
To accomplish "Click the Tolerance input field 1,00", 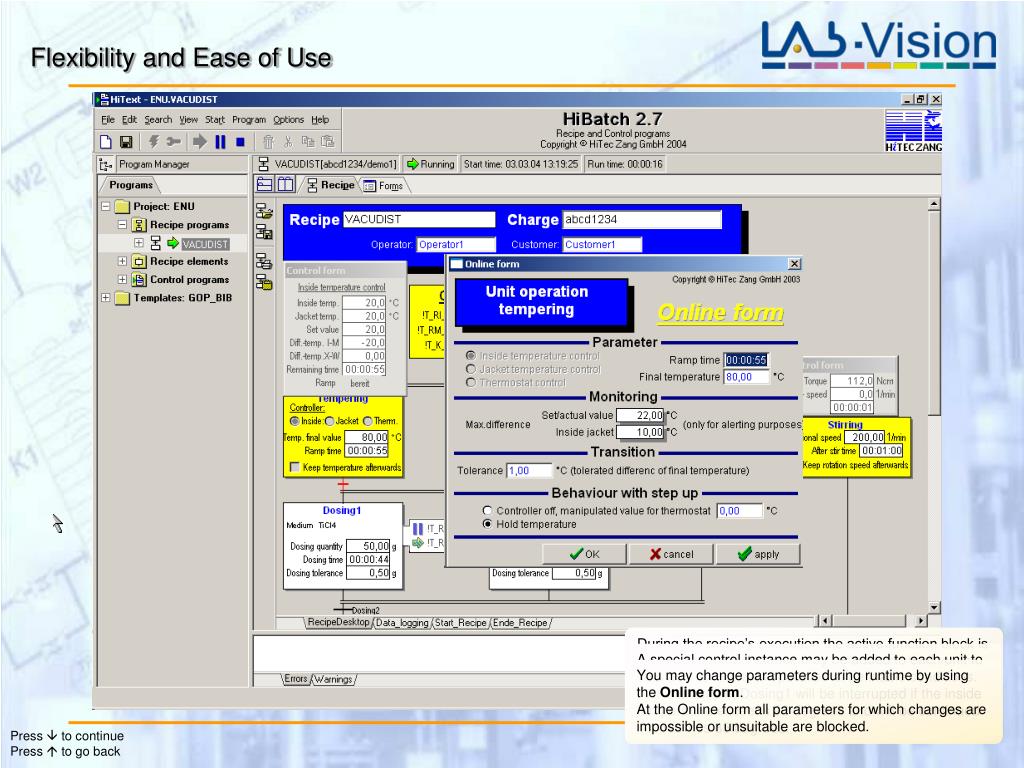I will click(529, 470).
